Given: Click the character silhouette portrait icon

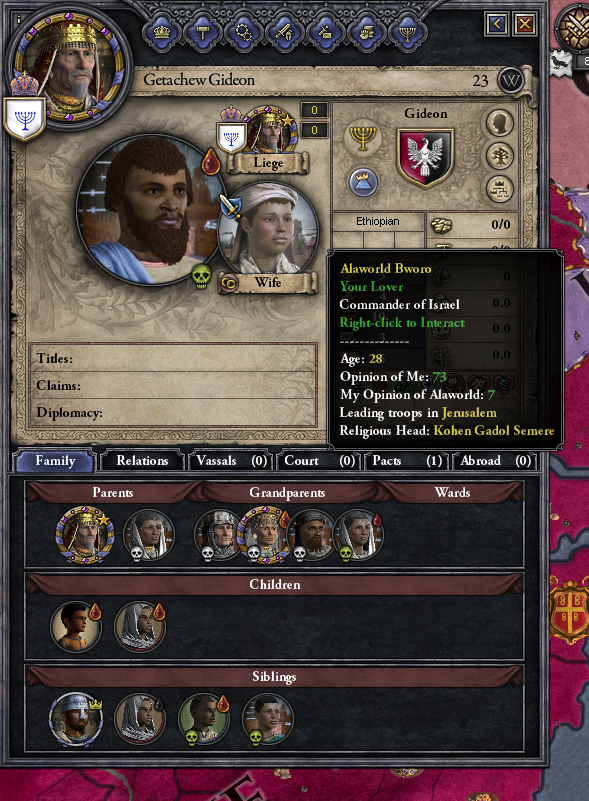Looking at the screenshot, I should [500, 123].
